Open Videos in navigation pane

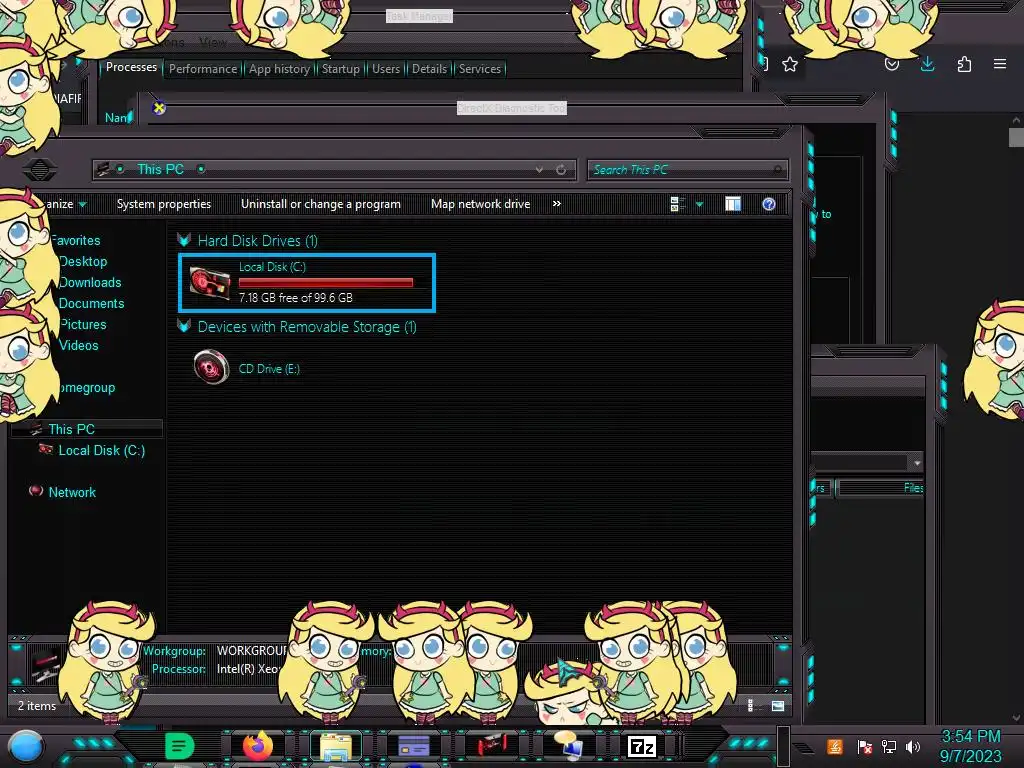coord(79,345)
